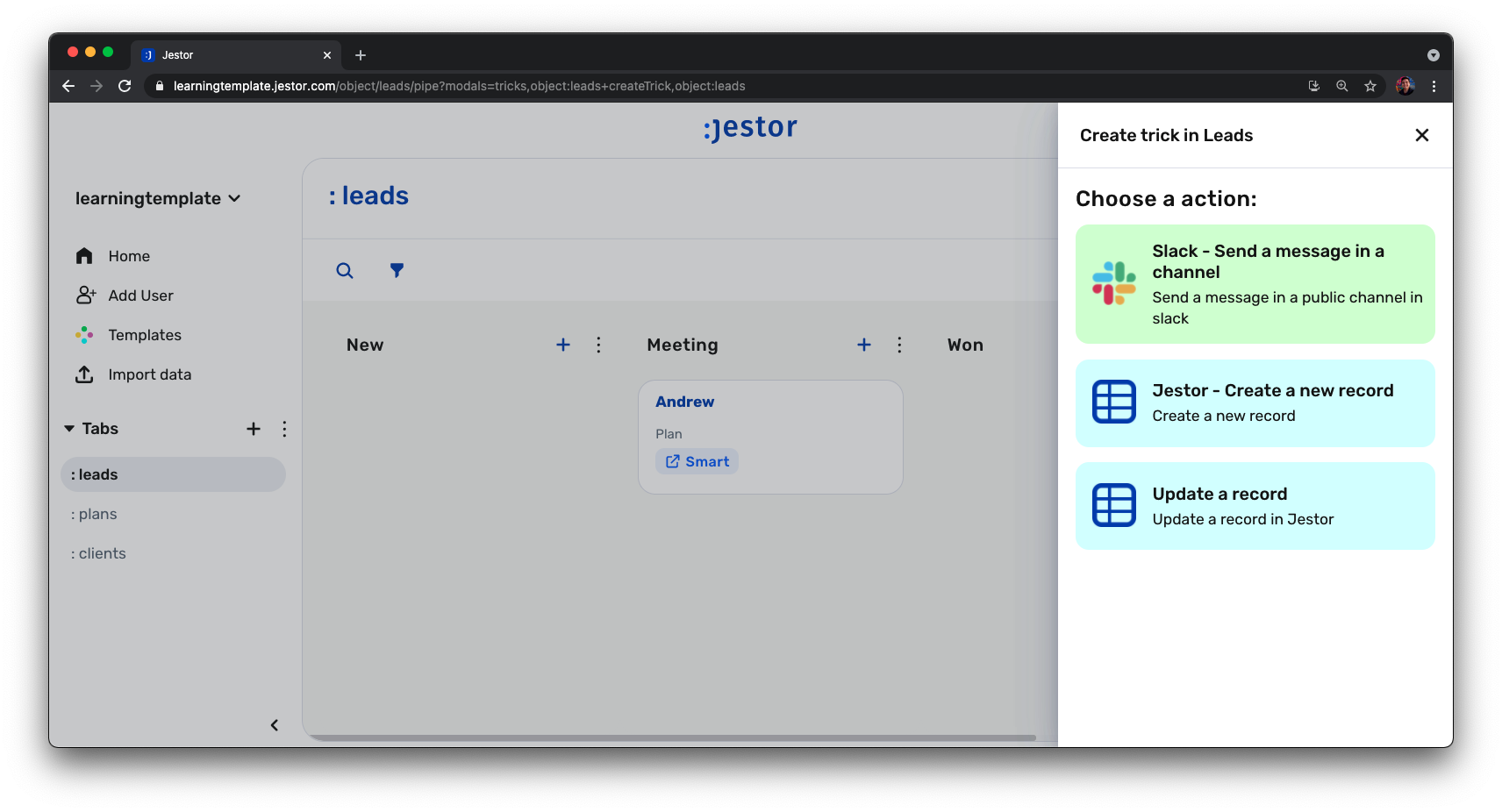Click the browser address bar URL
Viewport: 1502px width, 812px height.
[460, 86]
